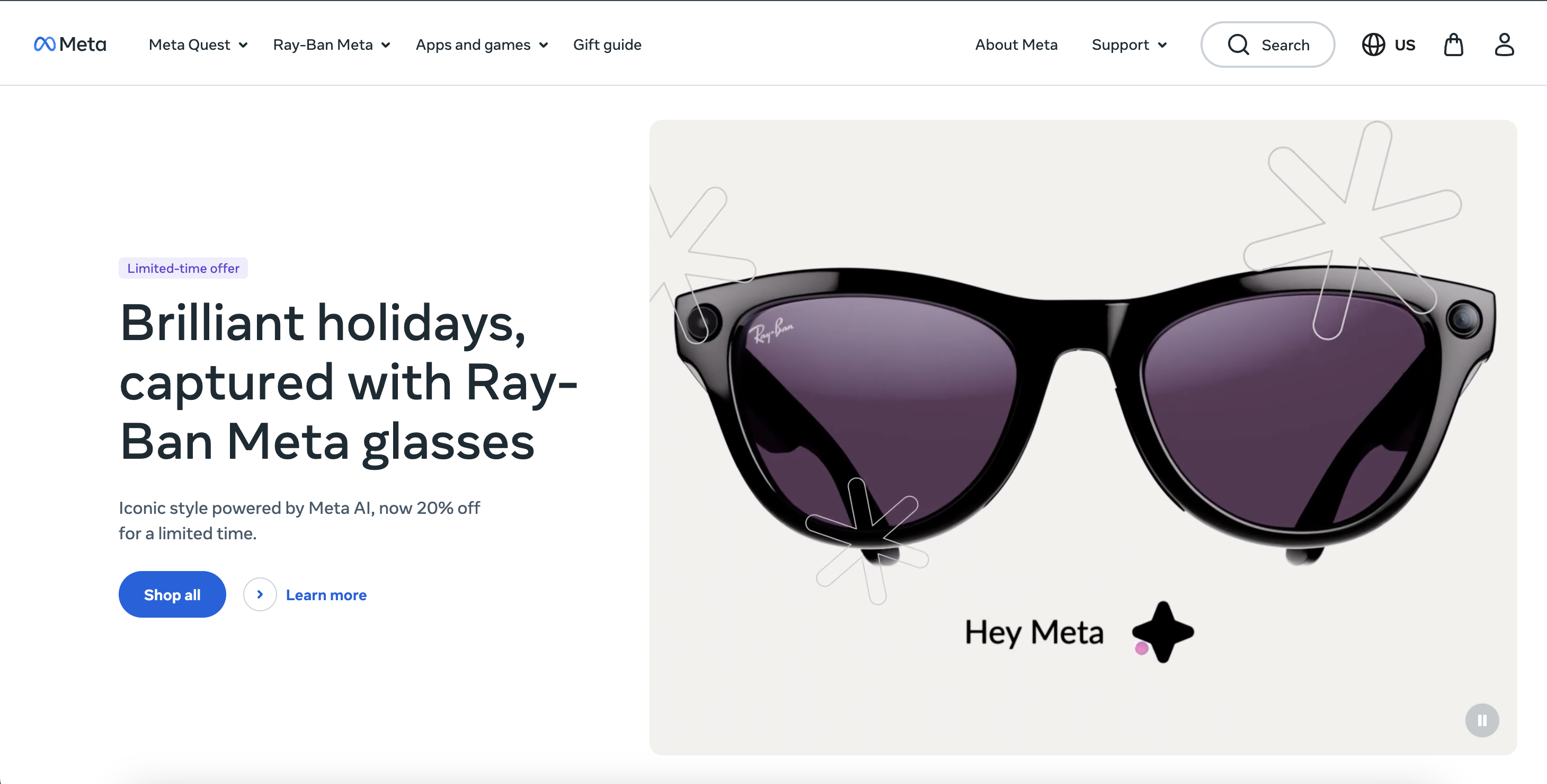Open the shopping bag icon
Image resolution: width=1547 pixels, height=784 pixels.
[x=1453, y=44]
